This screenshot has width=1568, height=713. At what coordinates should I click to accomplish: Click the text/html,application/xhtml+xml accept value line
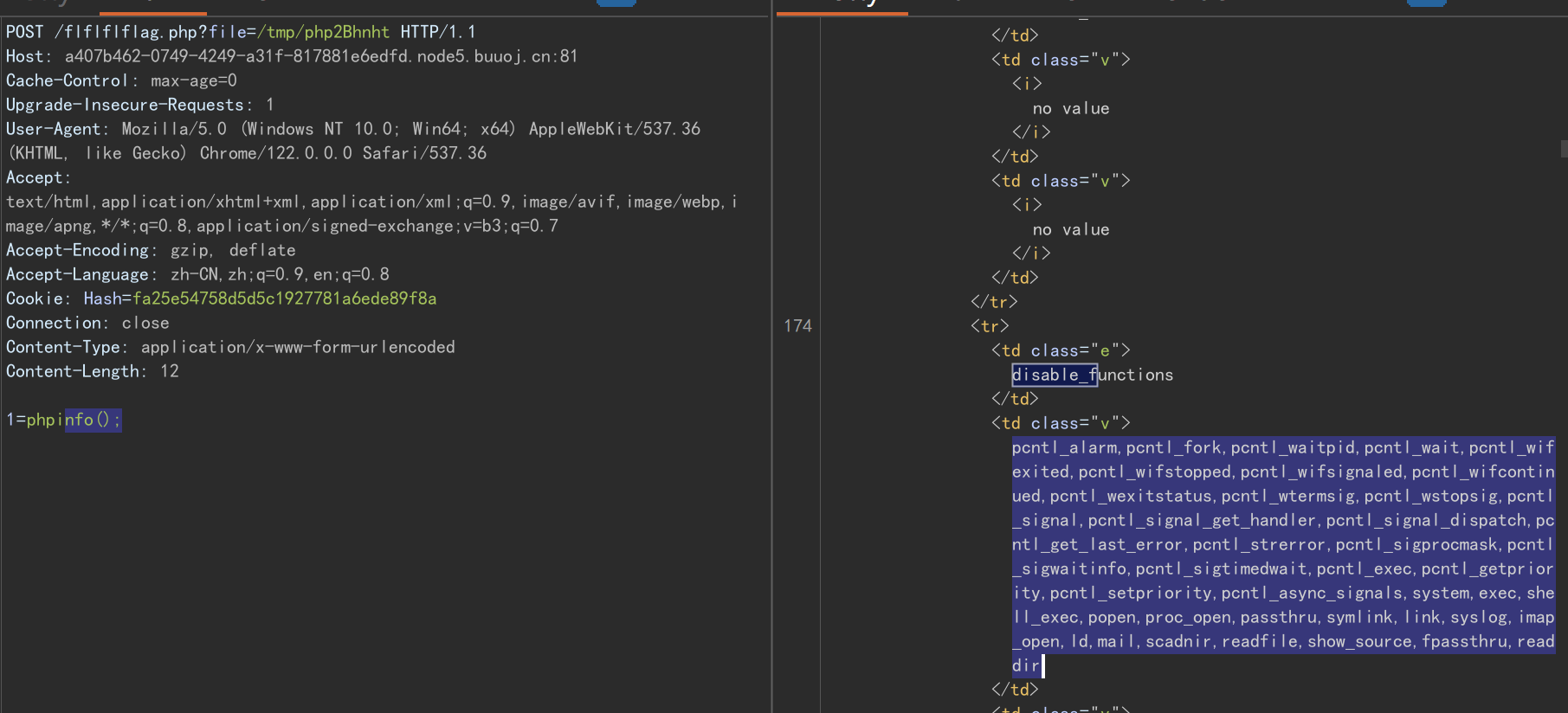click(x=371, y=202)
